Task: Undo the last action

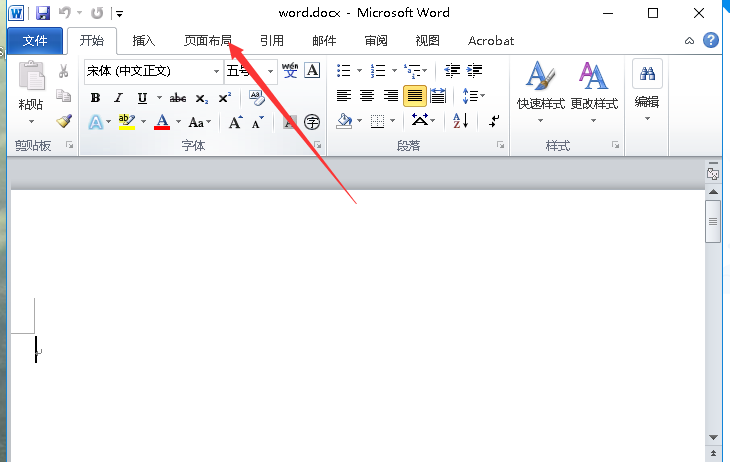Action: 65,13
